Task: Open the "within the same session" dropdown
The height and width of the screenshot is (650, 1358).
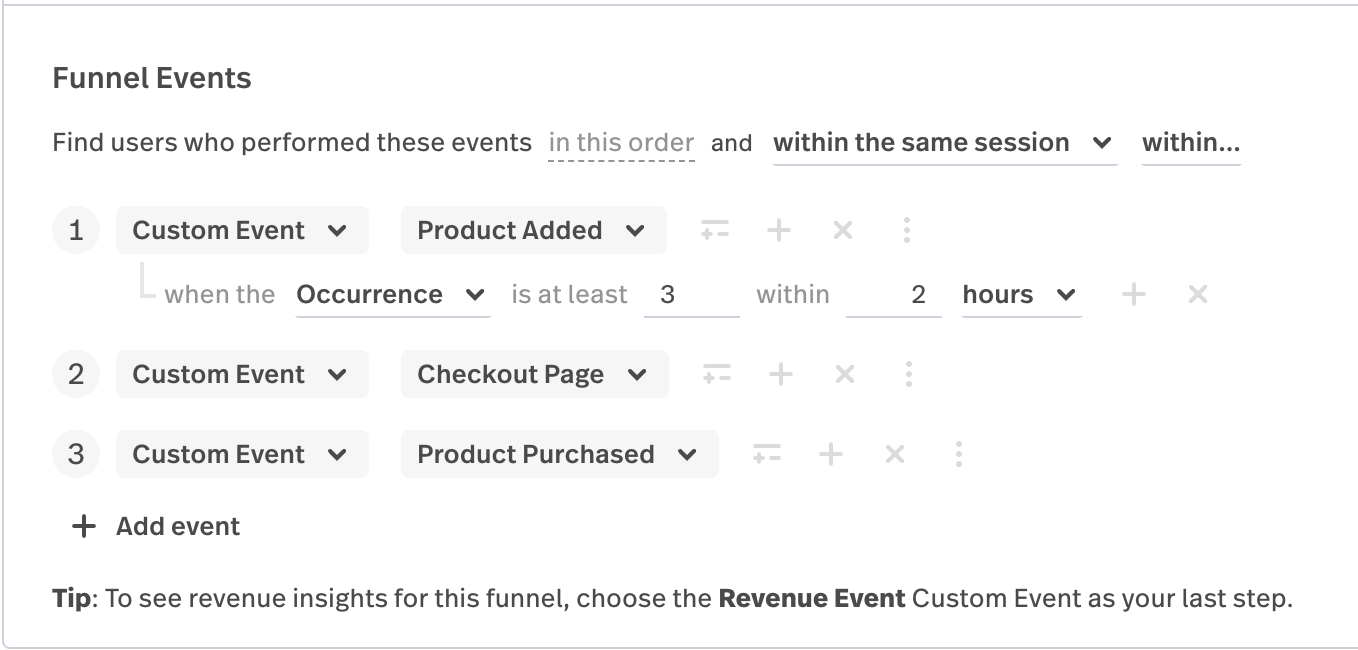Action: tap(944, 143)
